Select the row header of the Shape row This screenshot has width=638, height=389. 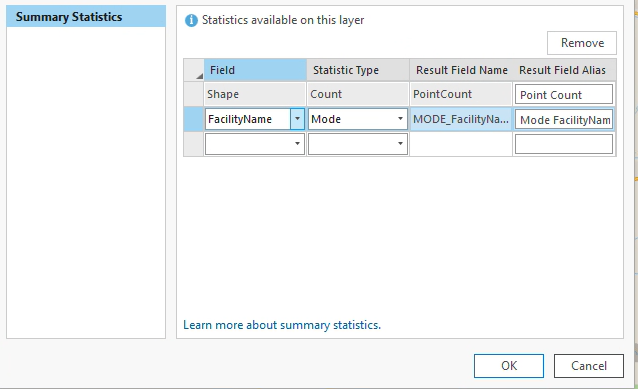(194, 94)
